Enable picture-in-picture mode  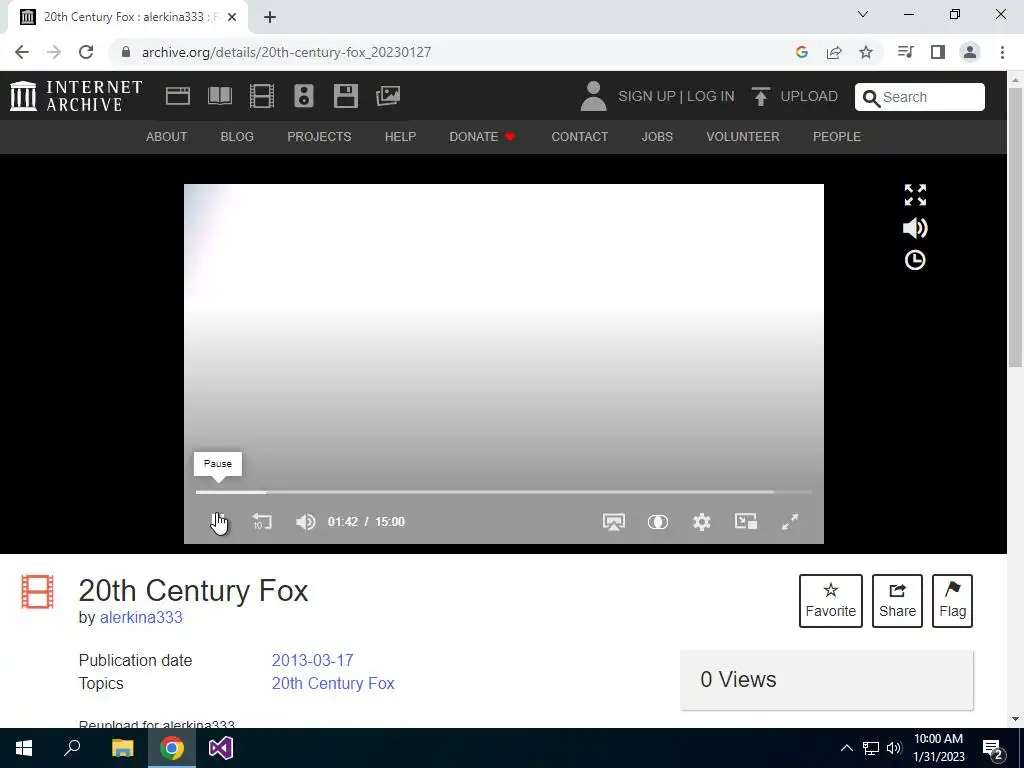pyautogui.click(x=746, y=521)
